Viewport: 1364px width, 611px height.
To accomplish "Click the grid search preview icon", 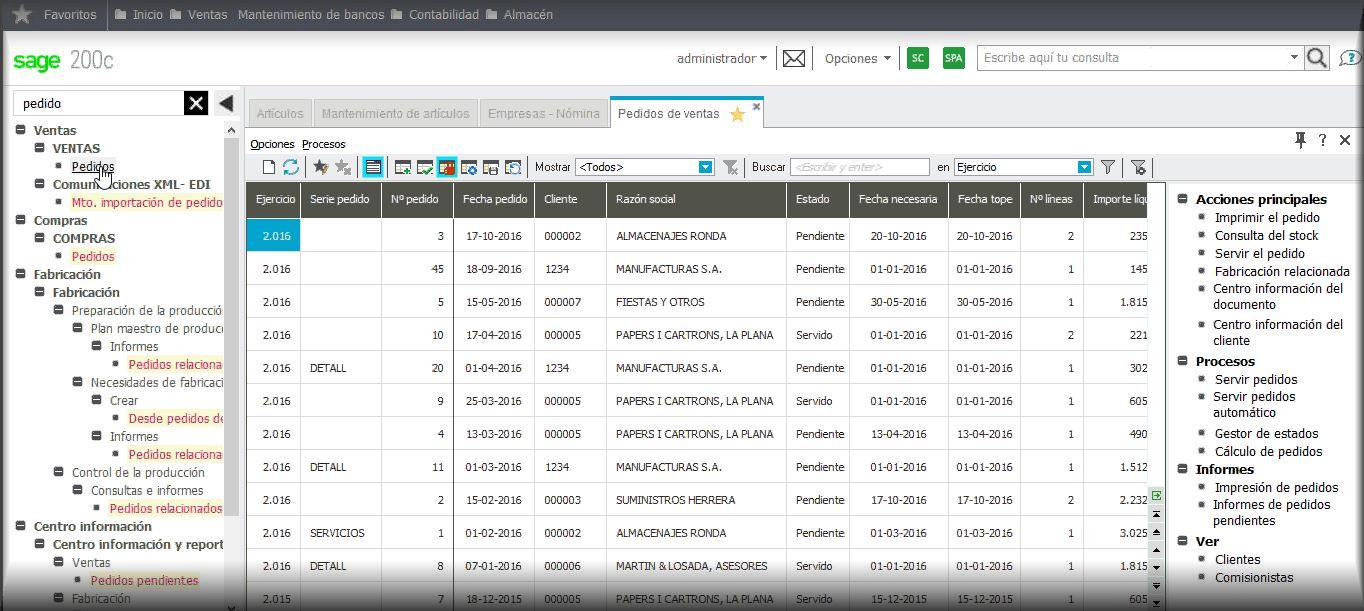I will [x=512, y=167].
